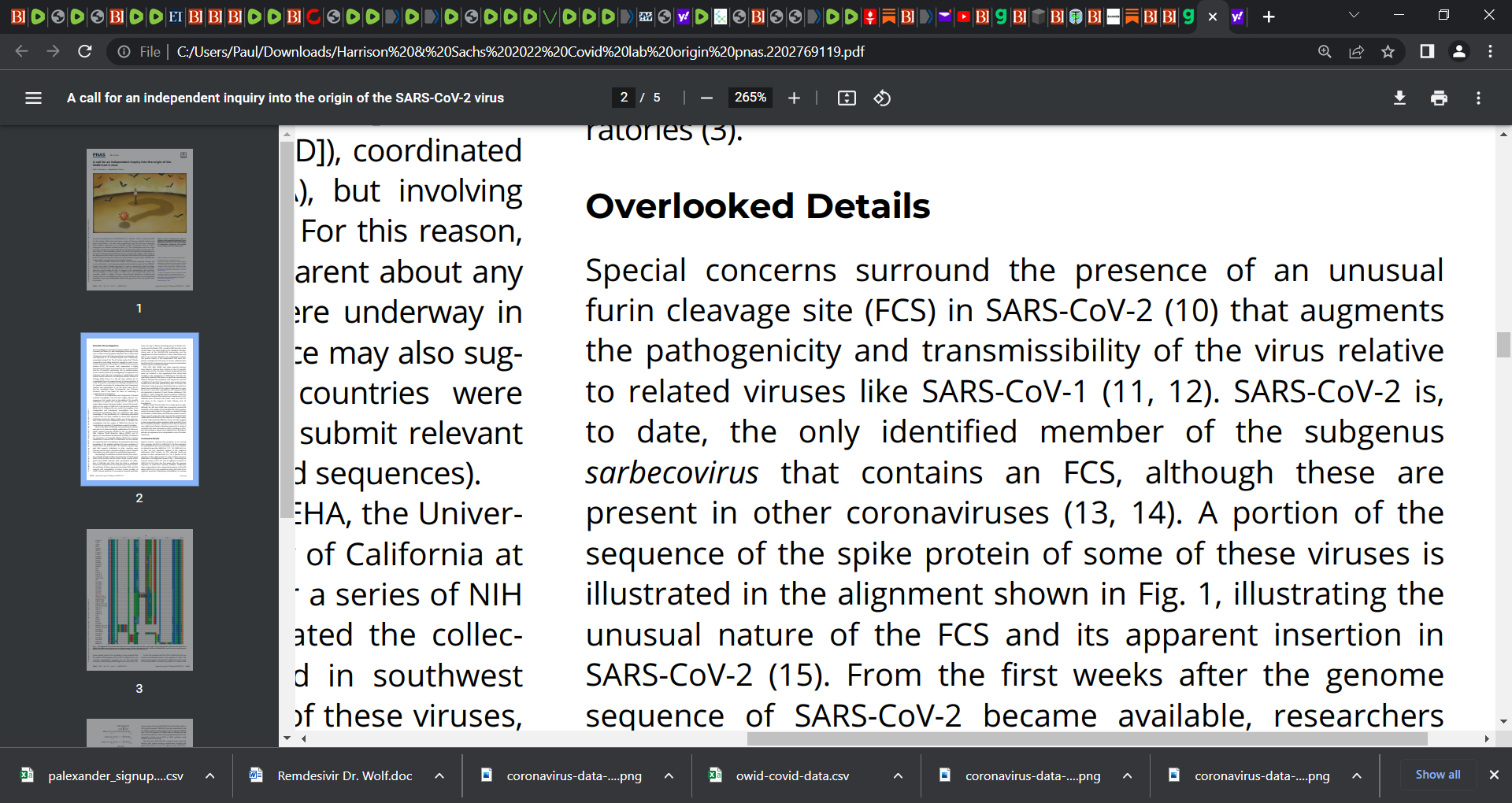The width and height of the screenshot is (1512, 803).
Task: Print the PDF document
Action: point(1439,98)
